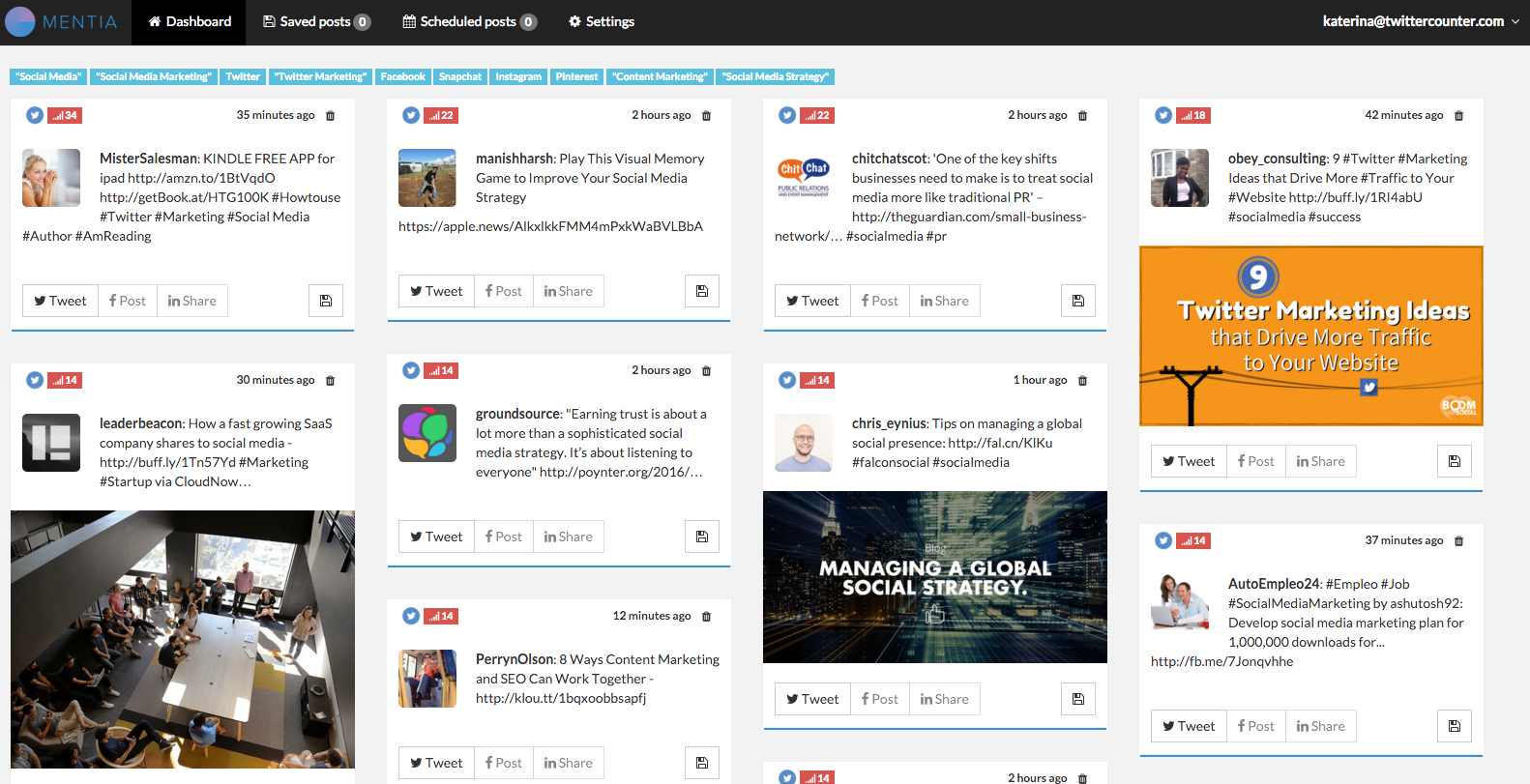Image resolution: width=1530 pixels, height=784 pixels.
Task: Share the chitchatscot post on LinkedIn
Action: [945, 301]
